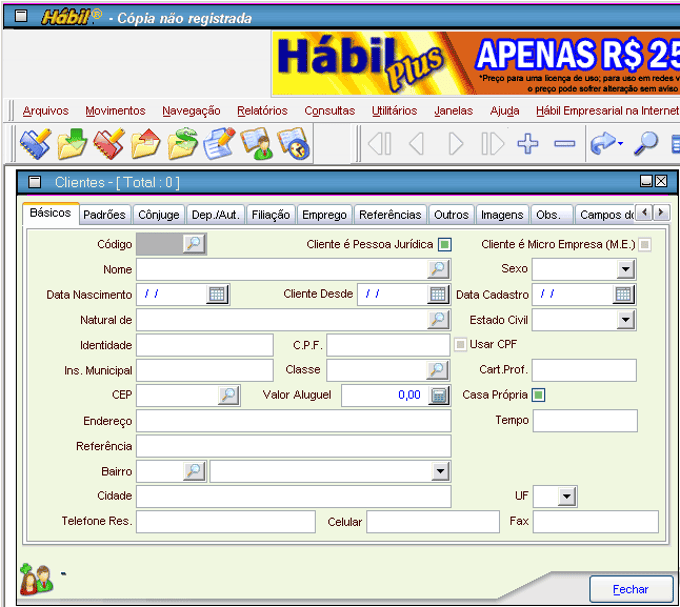Click the C.P.F. input field
The image size is (680, 607).
(x=388, y=345)
